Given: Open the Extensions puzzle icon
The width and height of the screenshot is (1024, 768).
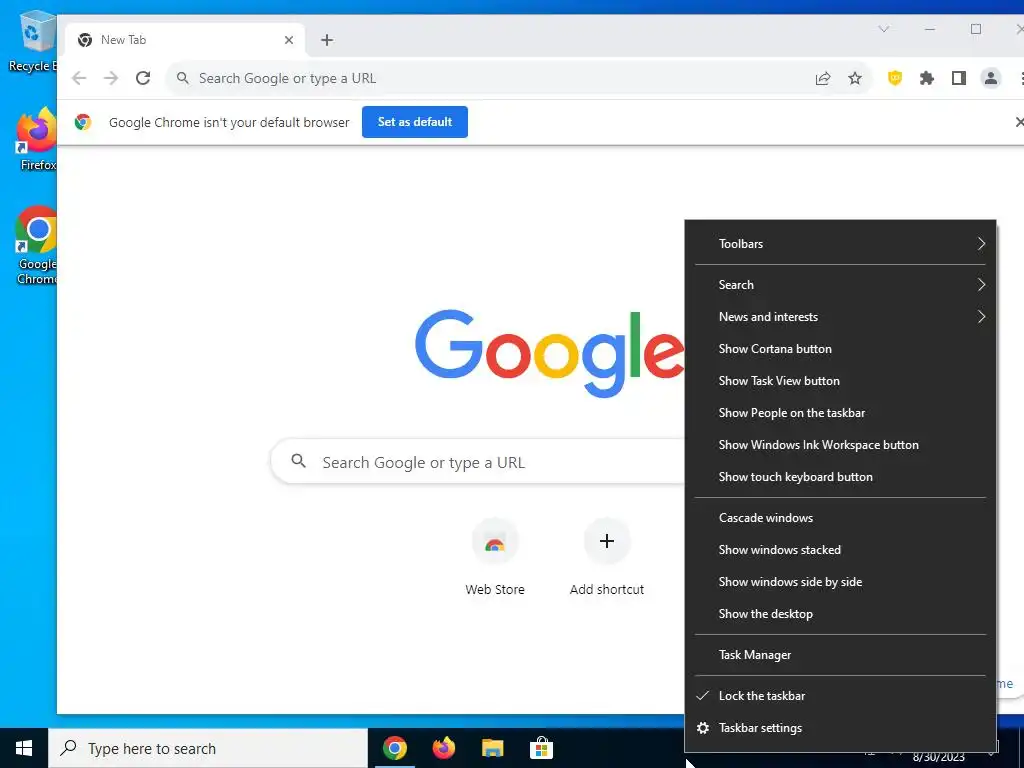Looking at the screenshot, I should 927,78.
